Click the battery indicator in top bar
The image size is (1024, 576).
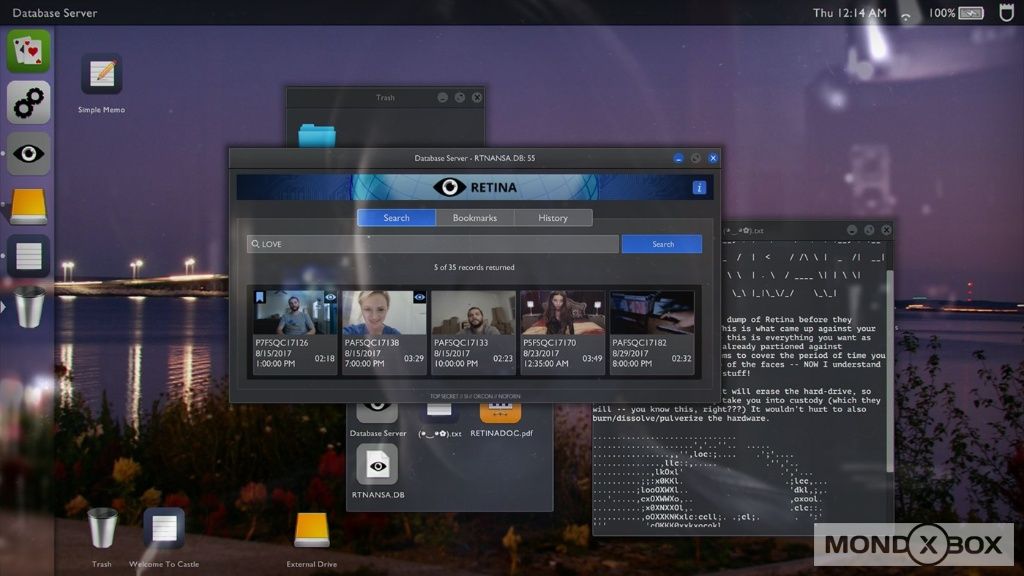[x=970, y=13]
